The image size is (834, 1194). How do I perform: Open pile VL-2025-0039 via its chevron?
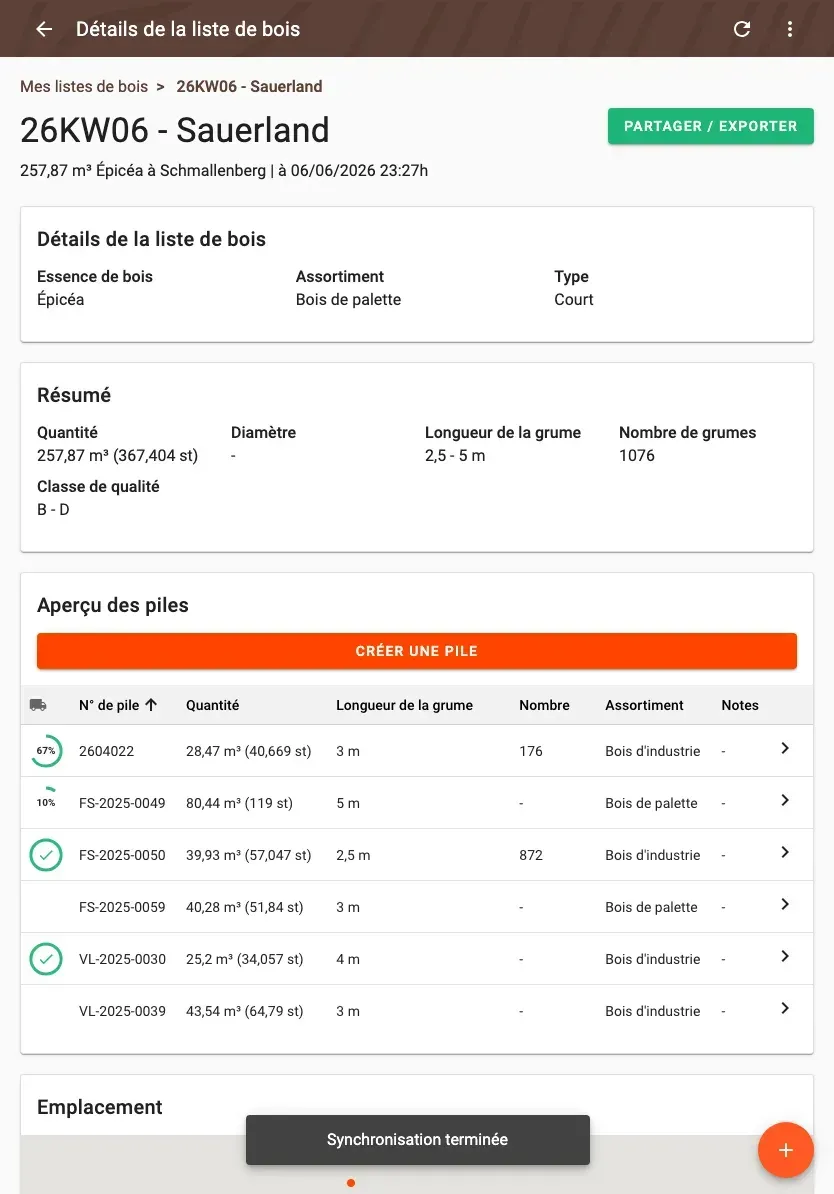784,1008
